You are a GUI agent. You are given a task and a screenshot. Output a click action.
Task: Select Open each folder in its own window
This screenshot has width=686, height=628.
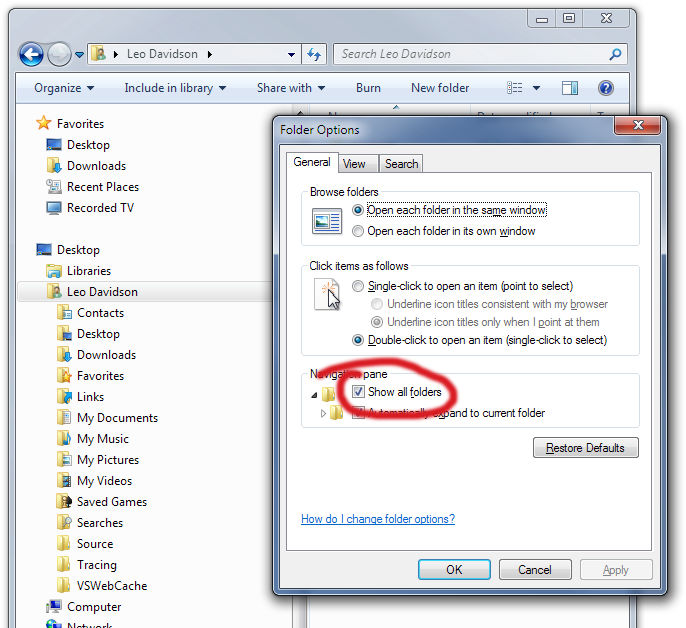(358, 231)
